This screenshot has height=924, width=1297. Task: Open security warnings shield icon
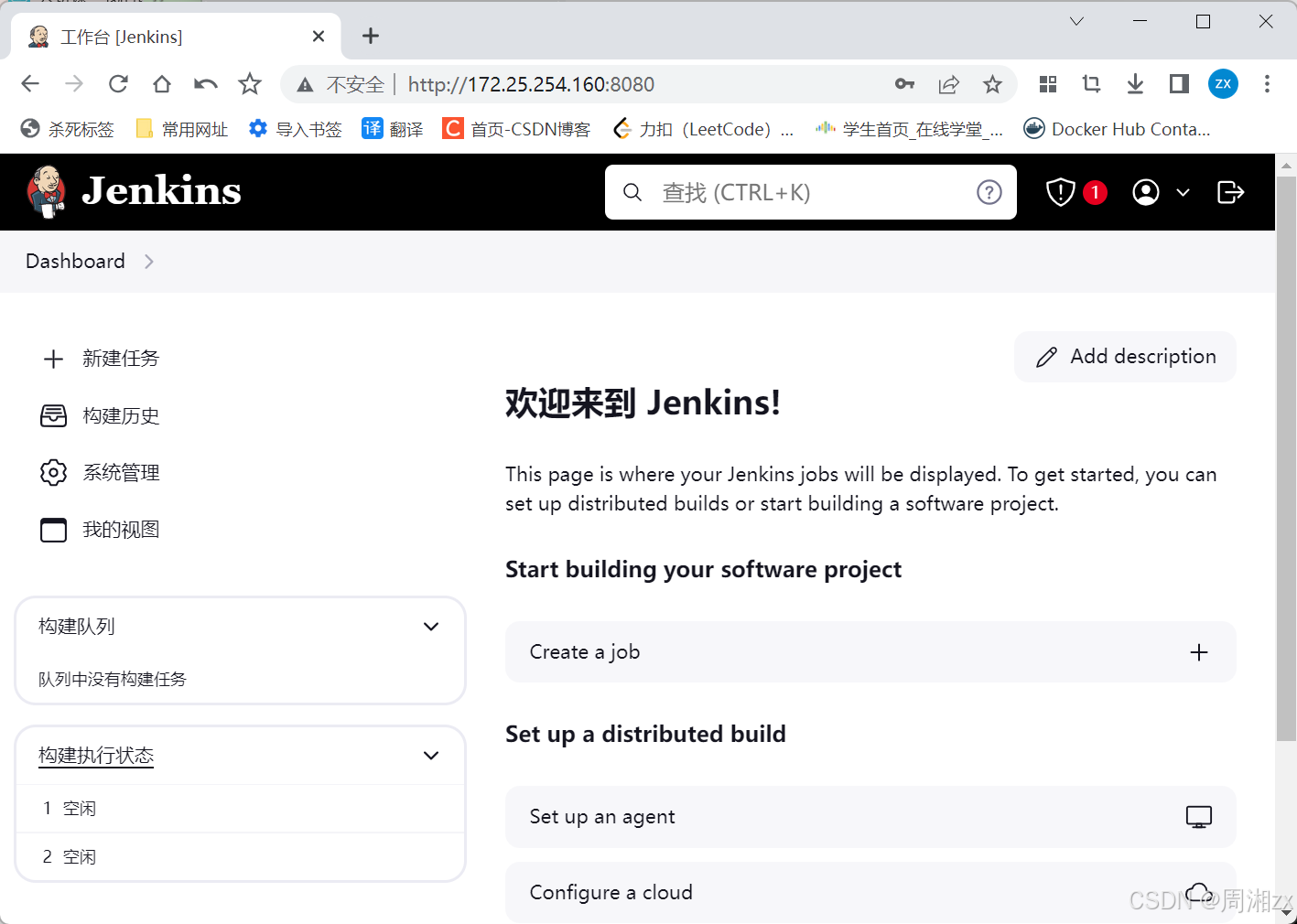[x=1060, y=192]
